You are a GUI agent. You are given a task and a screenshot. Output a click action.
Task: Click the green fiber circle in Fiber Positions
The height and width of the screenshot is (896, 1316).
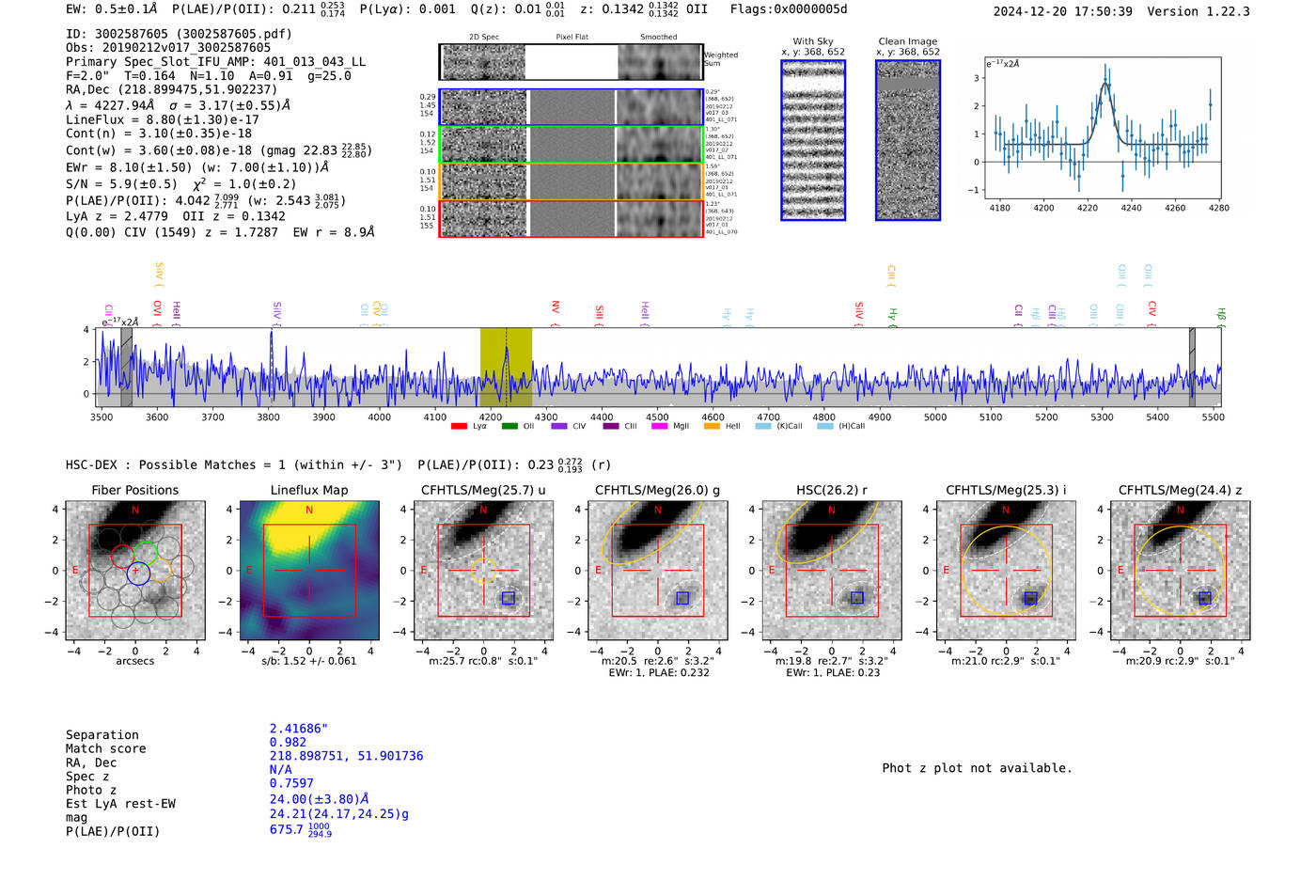pos(145,553)
